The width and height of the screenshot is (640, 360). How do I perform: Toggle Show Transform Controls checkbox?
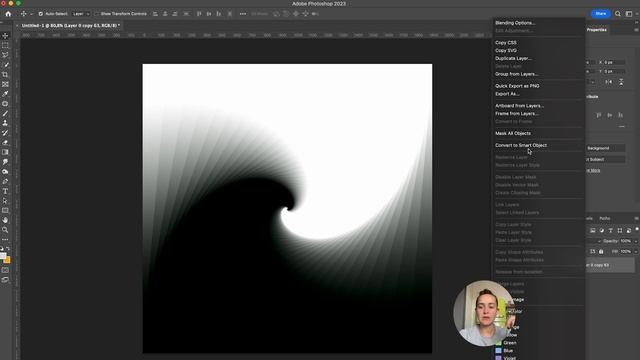(96, 14)
